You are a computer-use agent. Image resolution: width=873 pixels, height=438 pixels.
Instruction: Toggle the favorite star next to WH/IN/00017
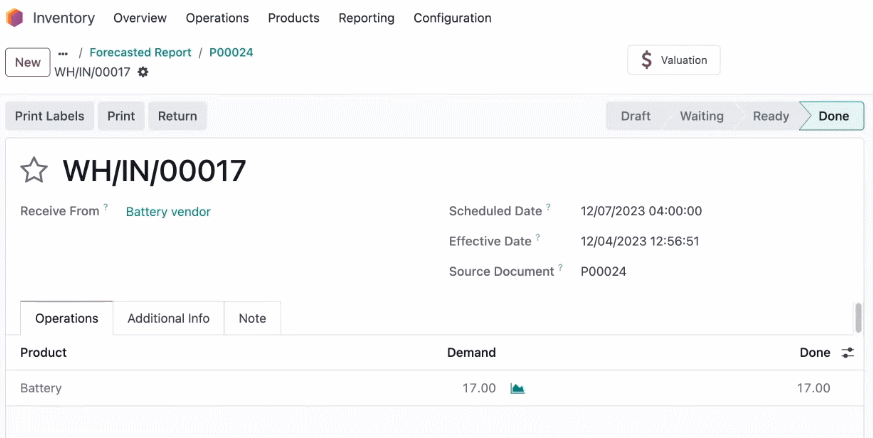coord(34,170)
